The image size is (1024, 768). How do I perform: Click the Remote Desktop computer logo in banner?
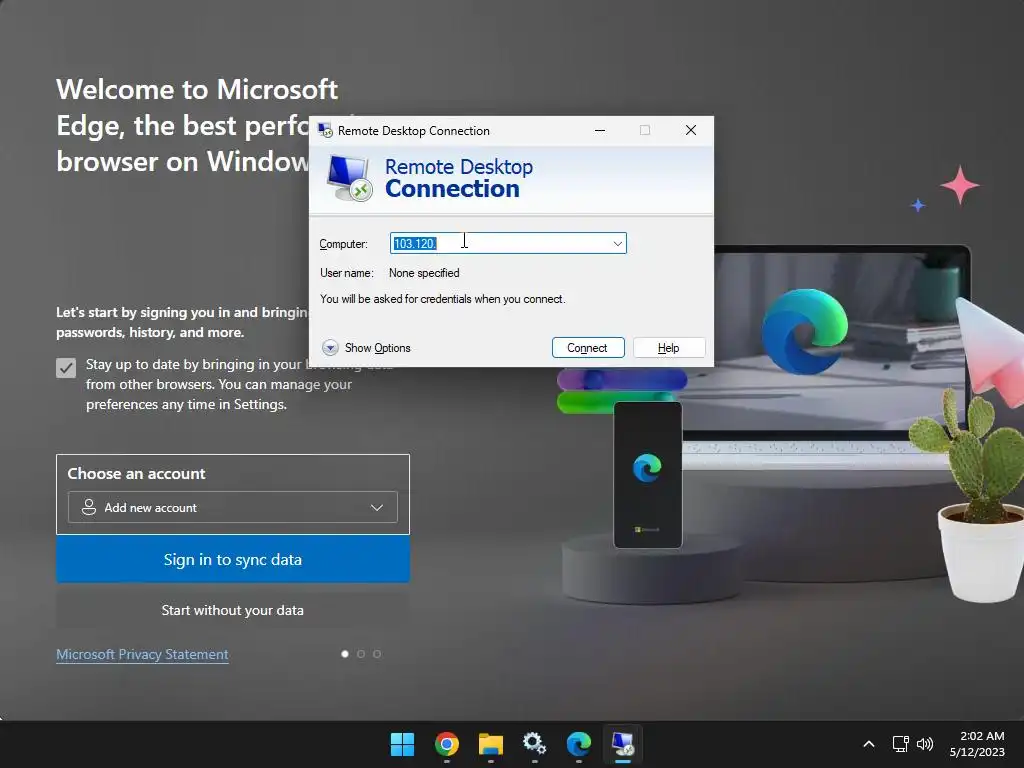(x=349, y=178)
